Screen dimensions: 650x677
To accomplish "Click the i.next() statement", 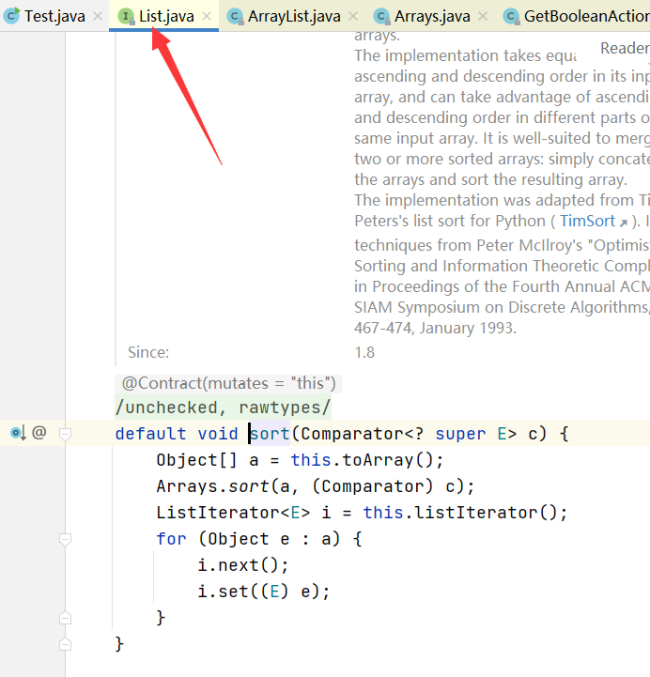I will point(243,565).
